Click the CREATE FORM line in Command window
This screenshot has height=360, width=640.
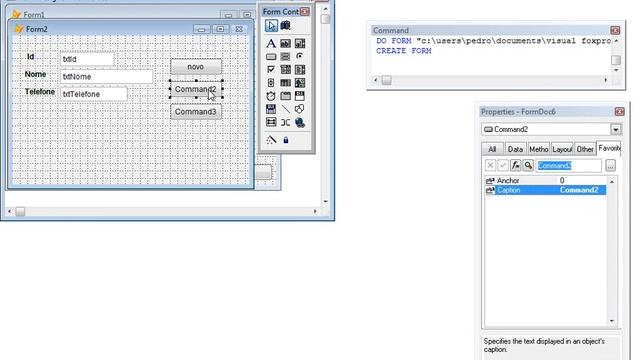point(404,51)
